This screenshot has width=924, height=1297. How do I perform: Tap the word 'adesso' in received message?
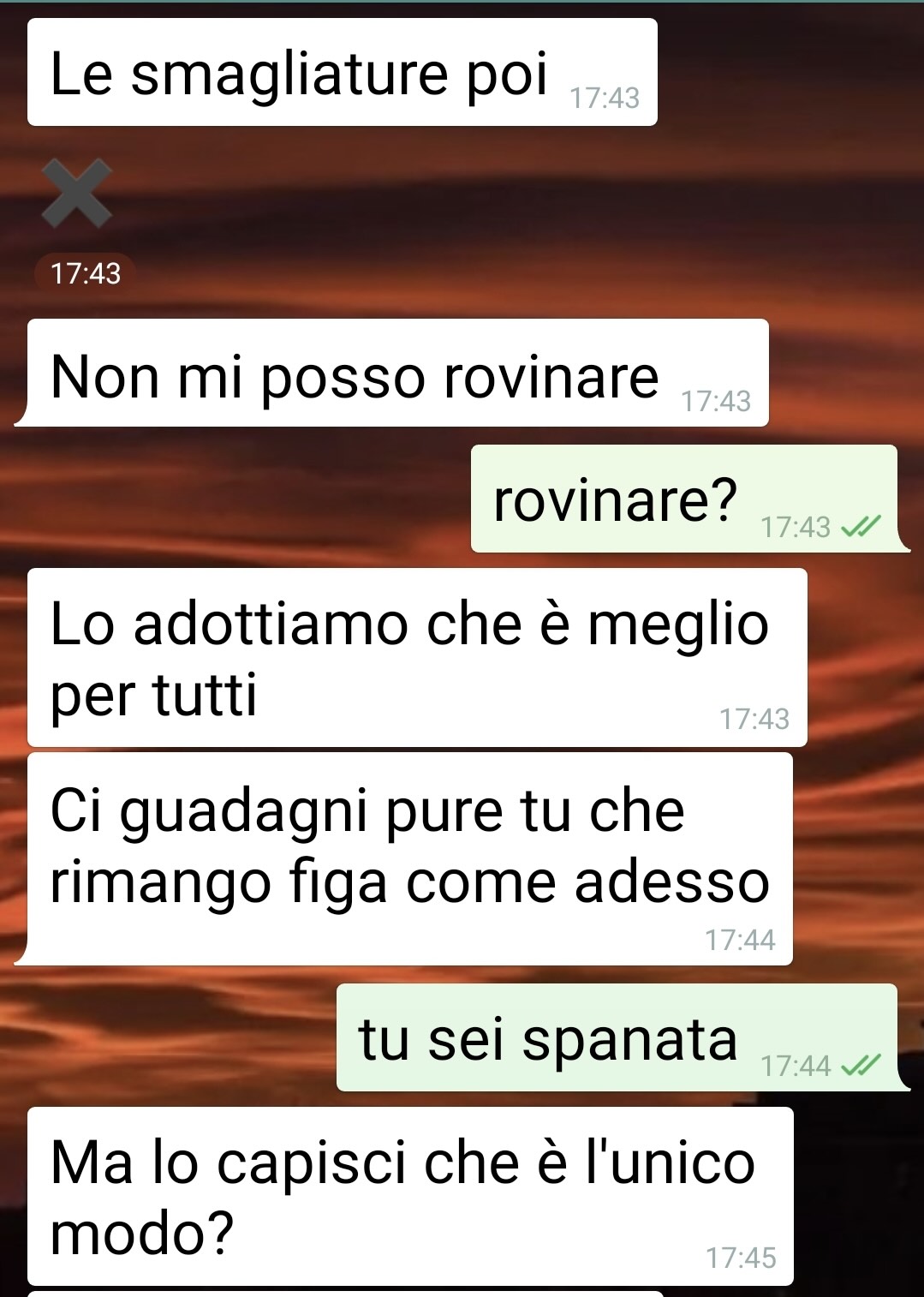click(672, 882)
